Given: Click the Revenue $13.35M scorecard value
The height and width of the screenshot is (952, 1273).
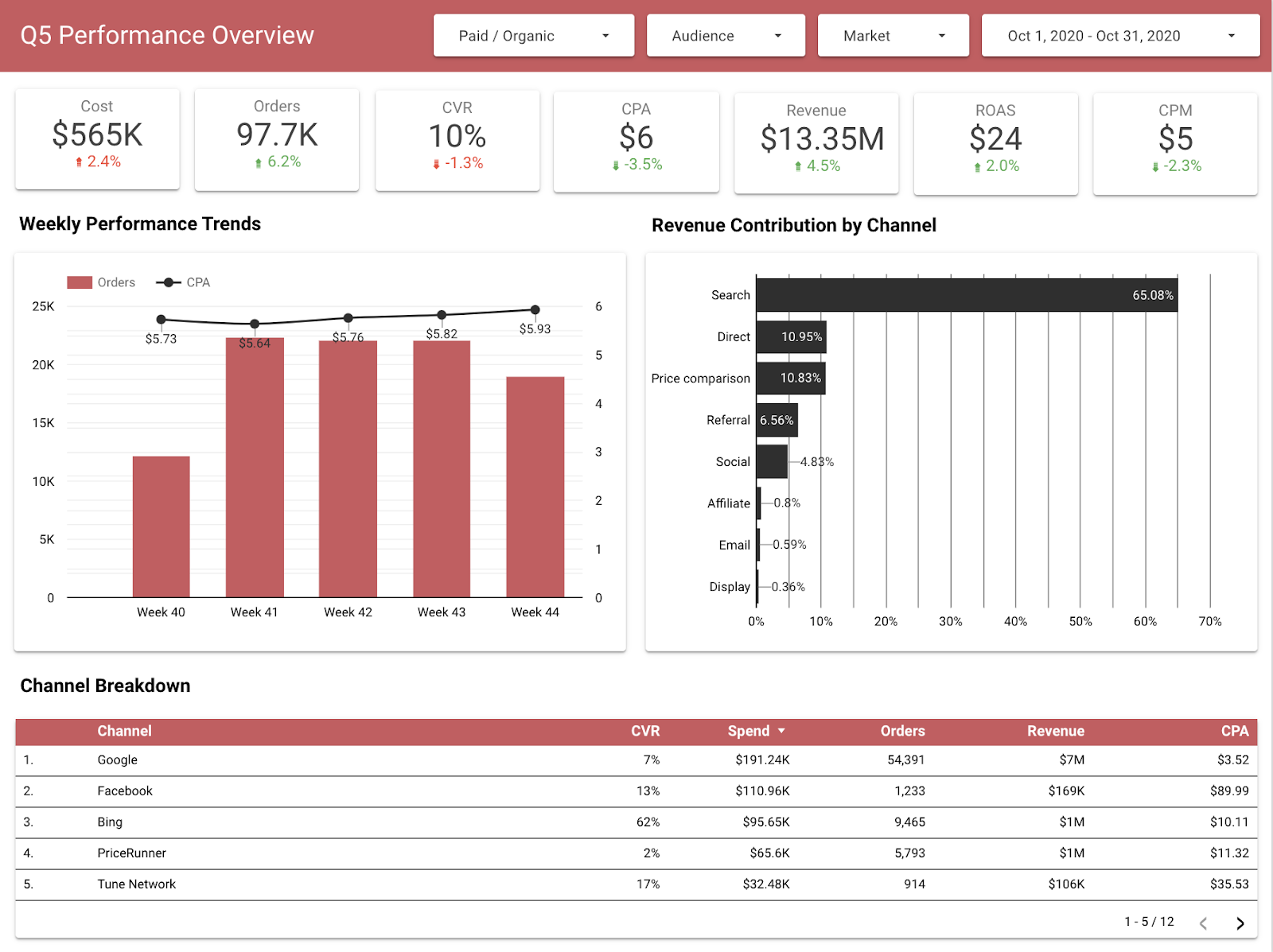Looking at the screenshot, I should point(822,139).
